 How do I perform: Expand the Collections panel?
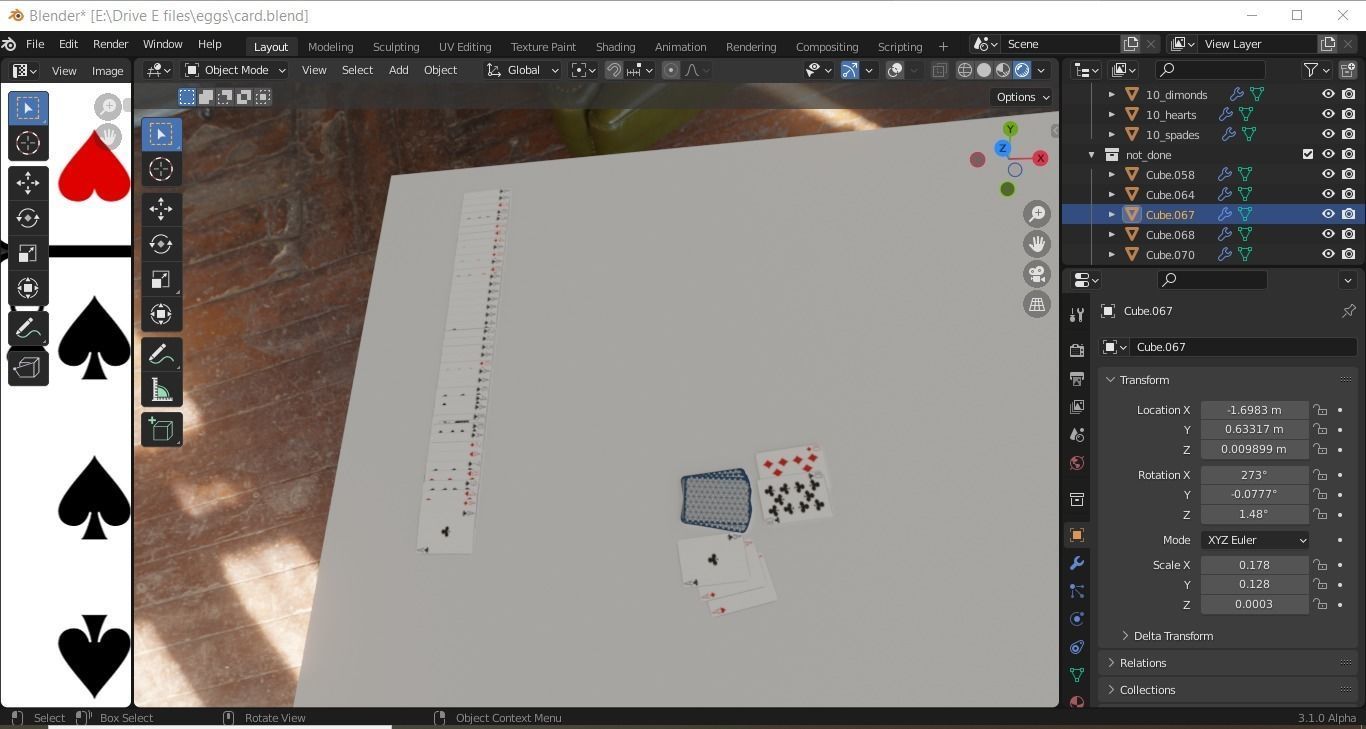point(1147,690)
